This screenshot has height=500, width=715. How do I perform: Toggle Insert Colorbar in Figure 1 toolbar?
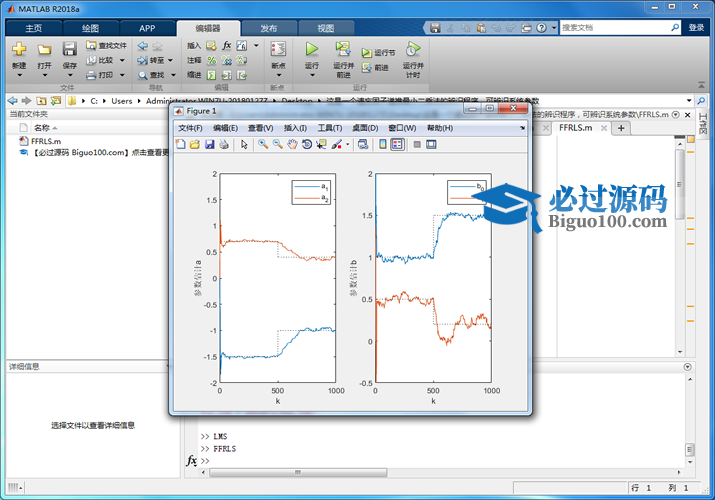click(383, 144)
